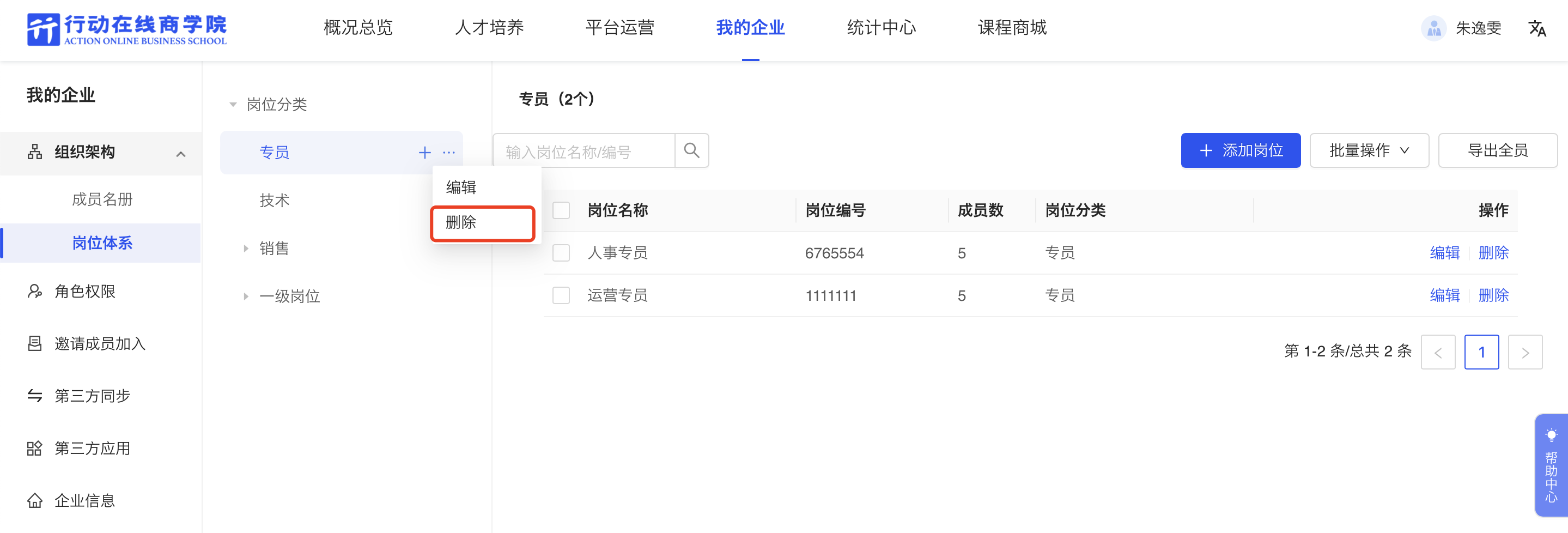Click 删除 link for 运营专员
This screenshot has height=533, width=1568.
1493,295
